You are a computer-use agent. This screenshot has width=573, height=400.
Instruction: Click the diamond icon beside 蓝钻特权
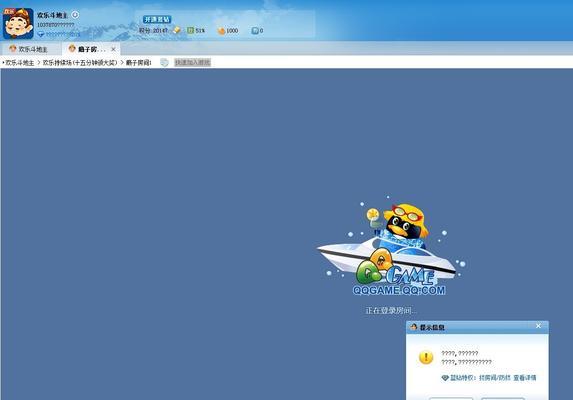coord(445,378)
